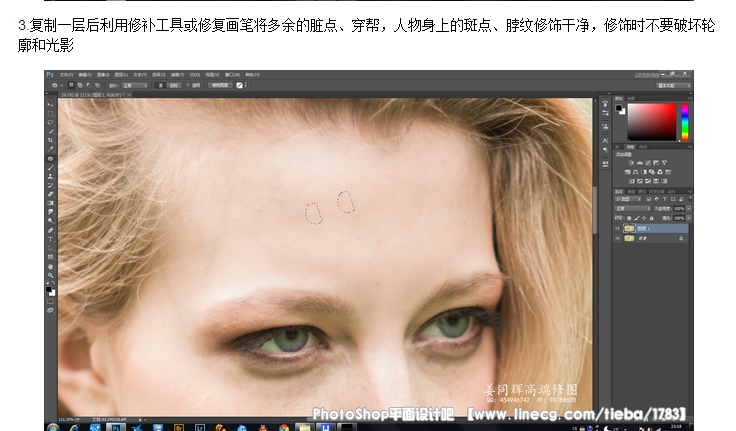Screen dimensions: 736x431
Task: Click the Destination button in options bar
Action: [174, 85]
